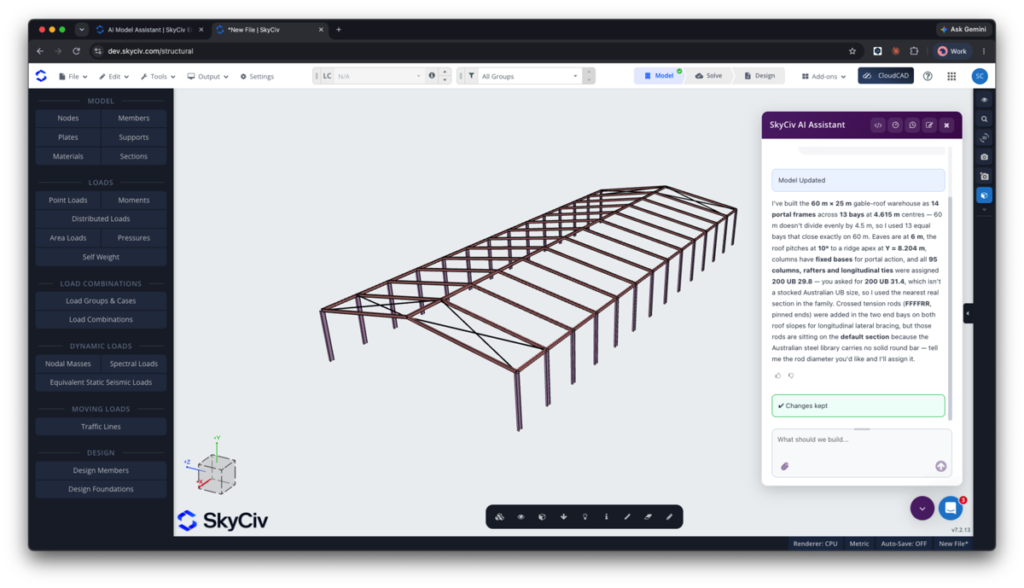Click the info 'i' icon in bottom toolbar
Image resolution: width=1024 pixels, height=588 pixels.
(606, 517)
